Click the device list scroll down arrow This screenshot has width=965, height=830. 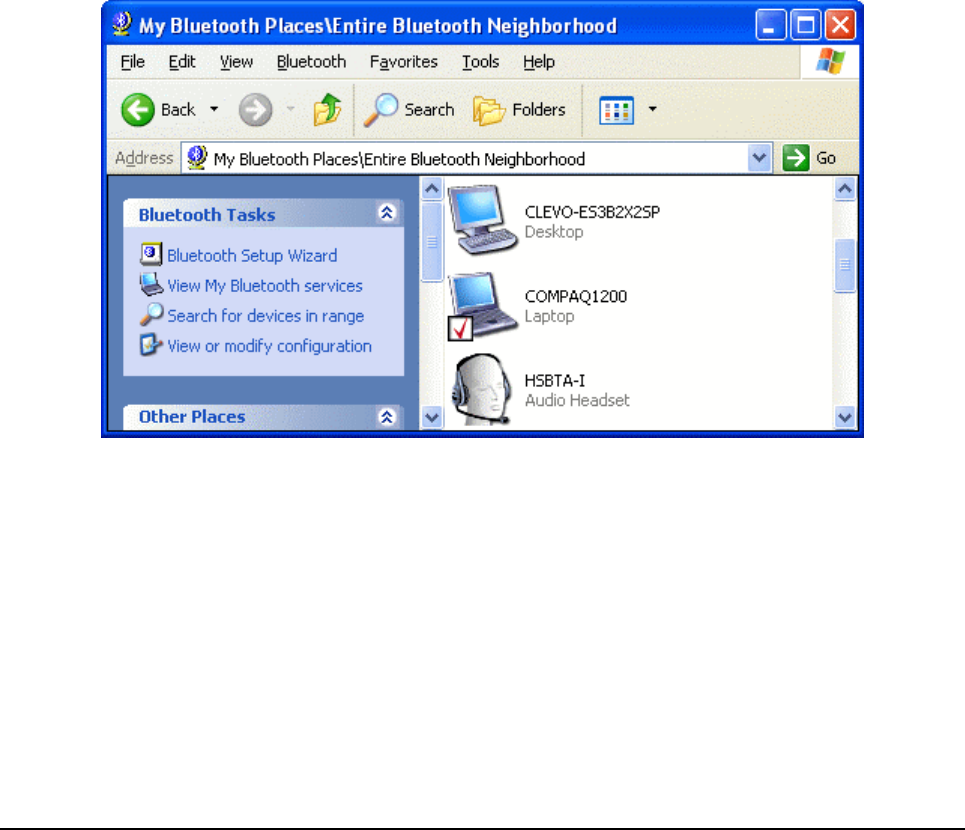845,418
